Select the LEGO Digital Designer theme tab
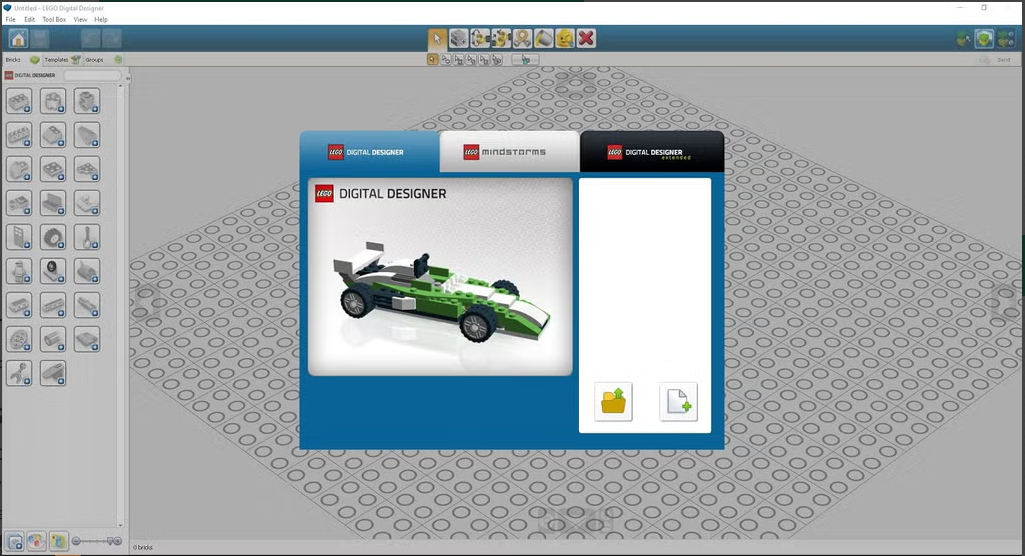Viewport: 1025px width, 556px height. (369, 152)
